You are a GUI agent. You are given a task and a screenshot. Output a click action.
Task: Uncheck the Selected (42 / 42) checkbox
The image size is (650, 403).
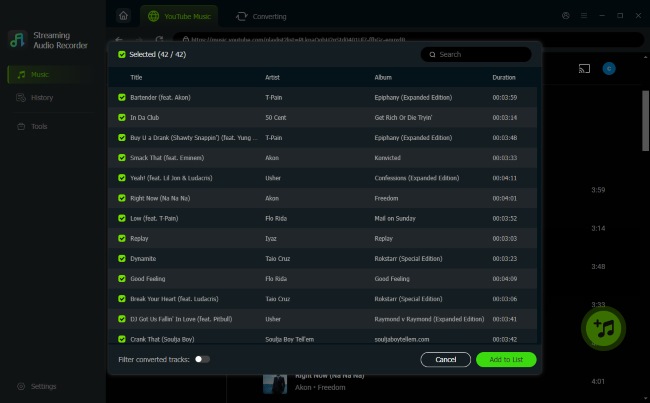click(x=121, y=54)
